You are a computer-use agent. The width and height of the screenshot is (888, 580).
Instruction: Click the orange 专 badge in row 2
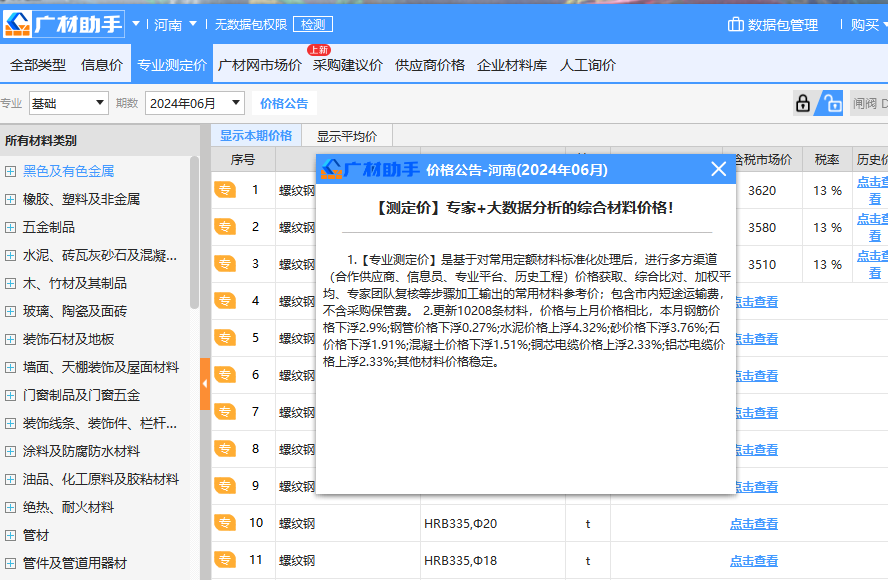(225, 227)
